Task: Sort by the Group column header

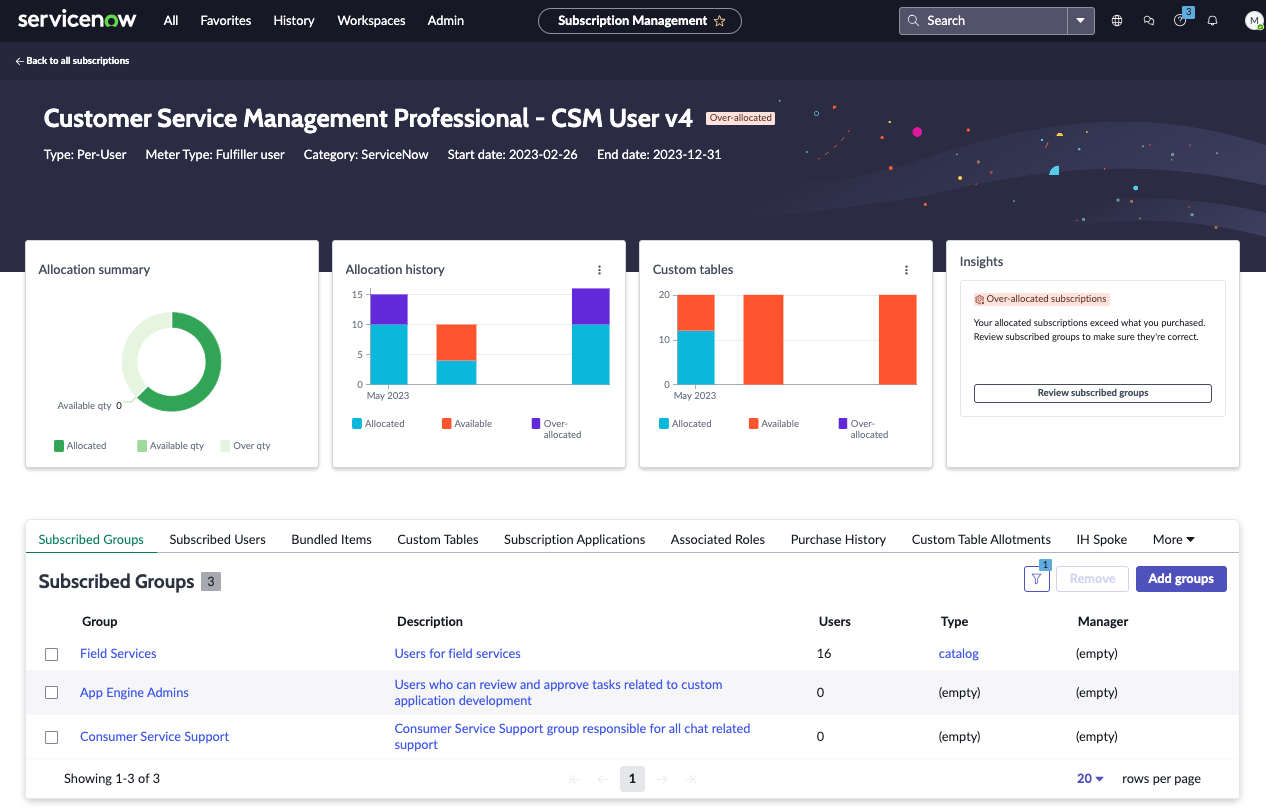Action: click(x=100, y=622)
